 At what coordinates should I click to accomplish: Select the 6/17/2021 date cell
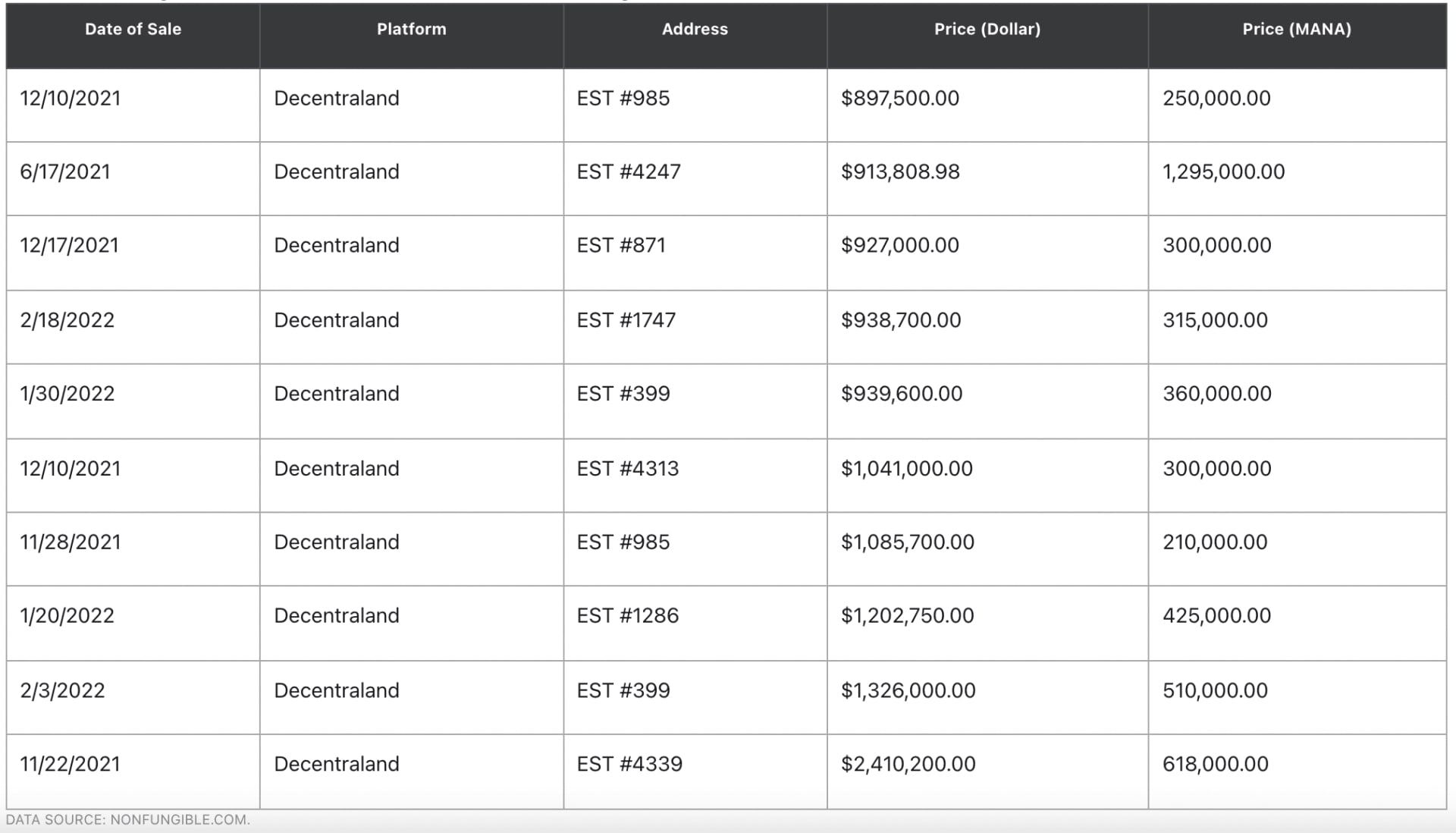pyautogui.click(x=65, y=172)
